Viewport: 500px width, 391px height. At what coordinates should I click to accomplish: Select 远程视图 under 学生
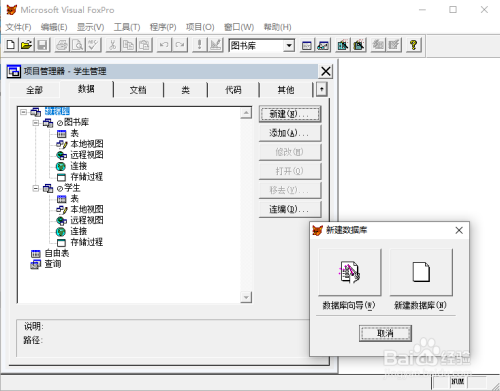click(x=87, y=220)
